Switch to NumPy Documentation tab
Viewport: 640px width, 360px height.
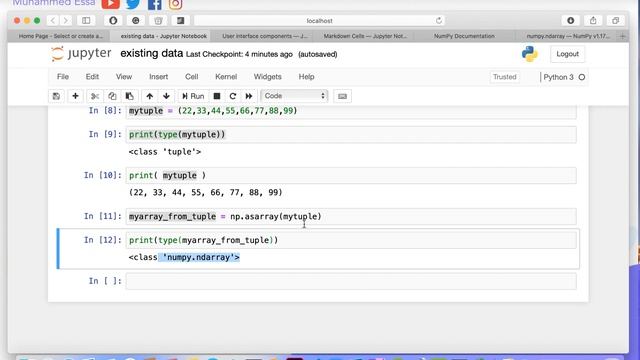pyautogui.click(x=464, y=36)
